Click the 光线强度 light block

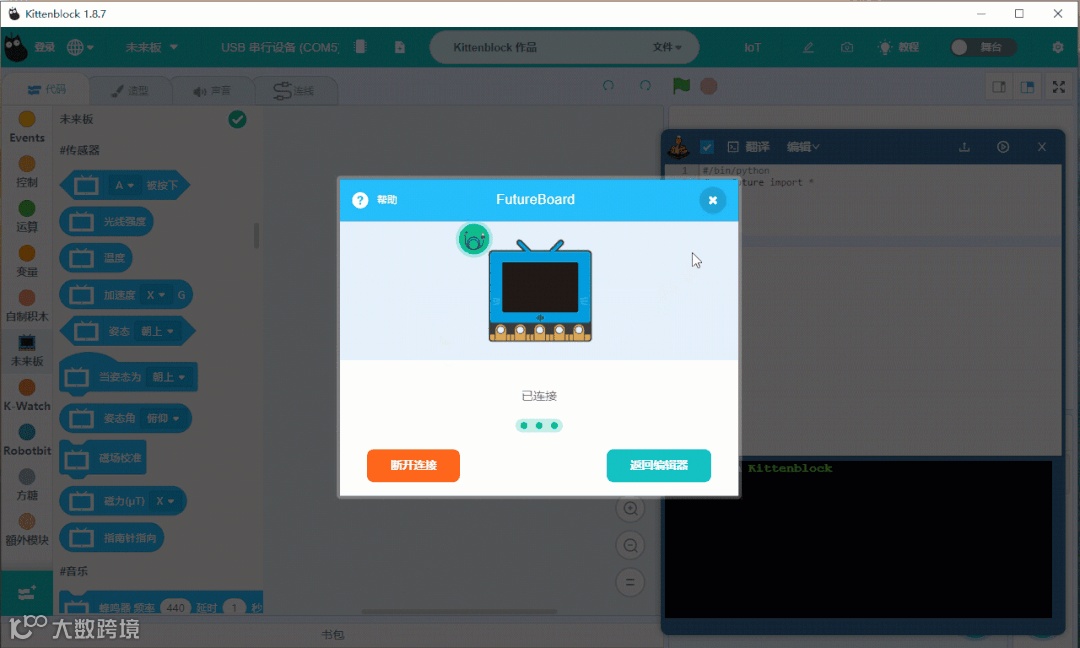106,222
